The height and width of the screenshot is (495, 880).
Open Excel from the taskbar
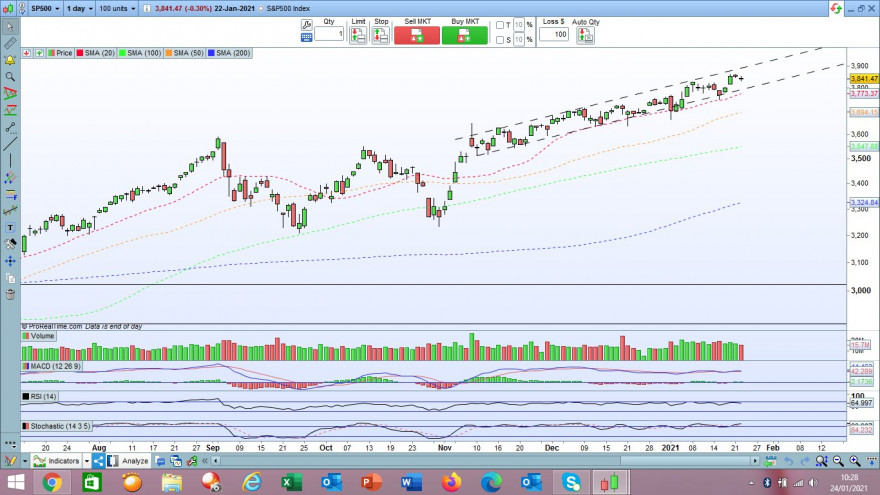[291, 482]
